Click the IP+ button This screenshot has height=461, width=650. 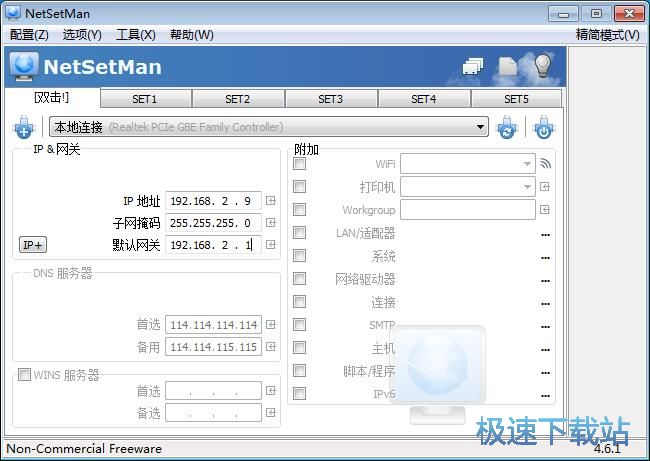click(x=33, y=245)
